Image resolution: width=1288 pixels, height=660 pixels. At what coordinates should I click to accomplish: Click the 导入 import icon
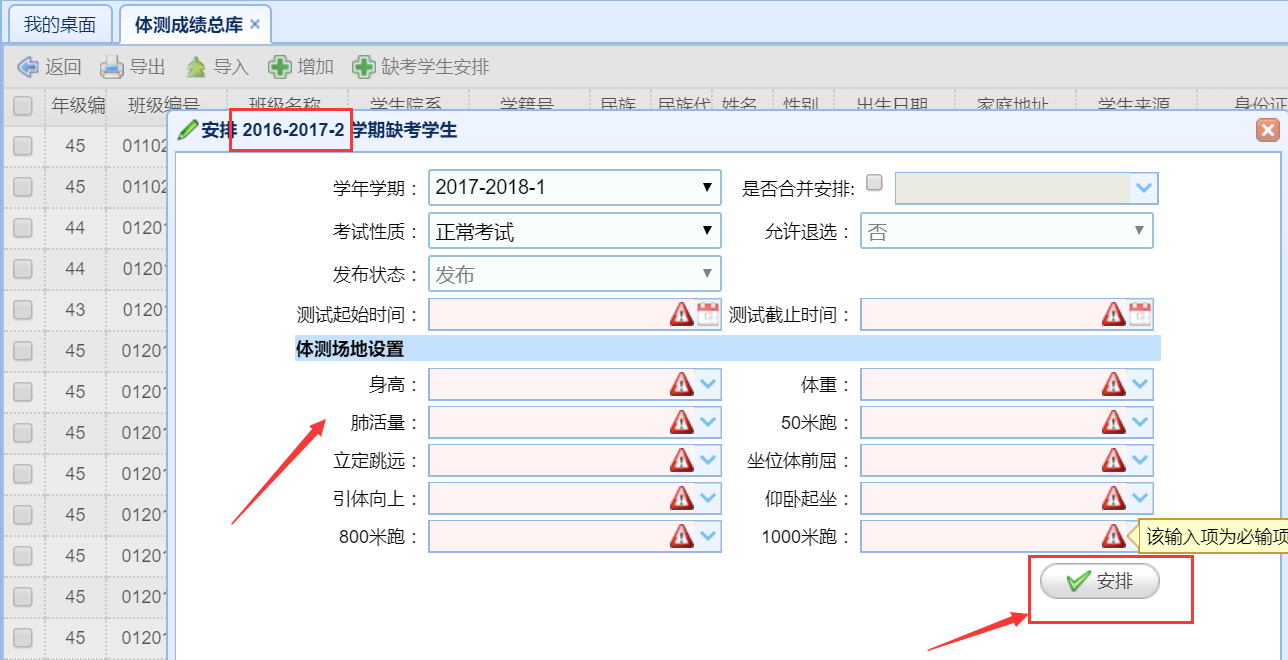click(x=196, y=67)
